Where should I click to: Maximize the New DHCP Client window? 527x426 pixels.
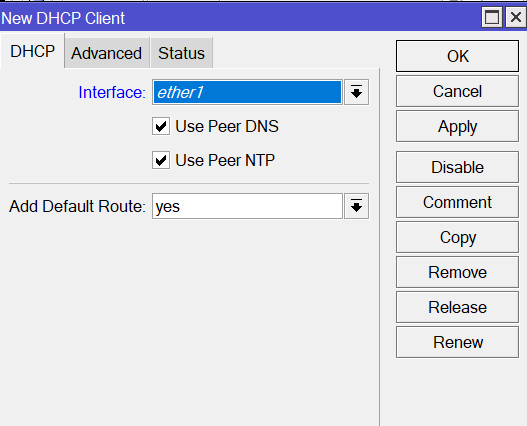click(492, 17)
